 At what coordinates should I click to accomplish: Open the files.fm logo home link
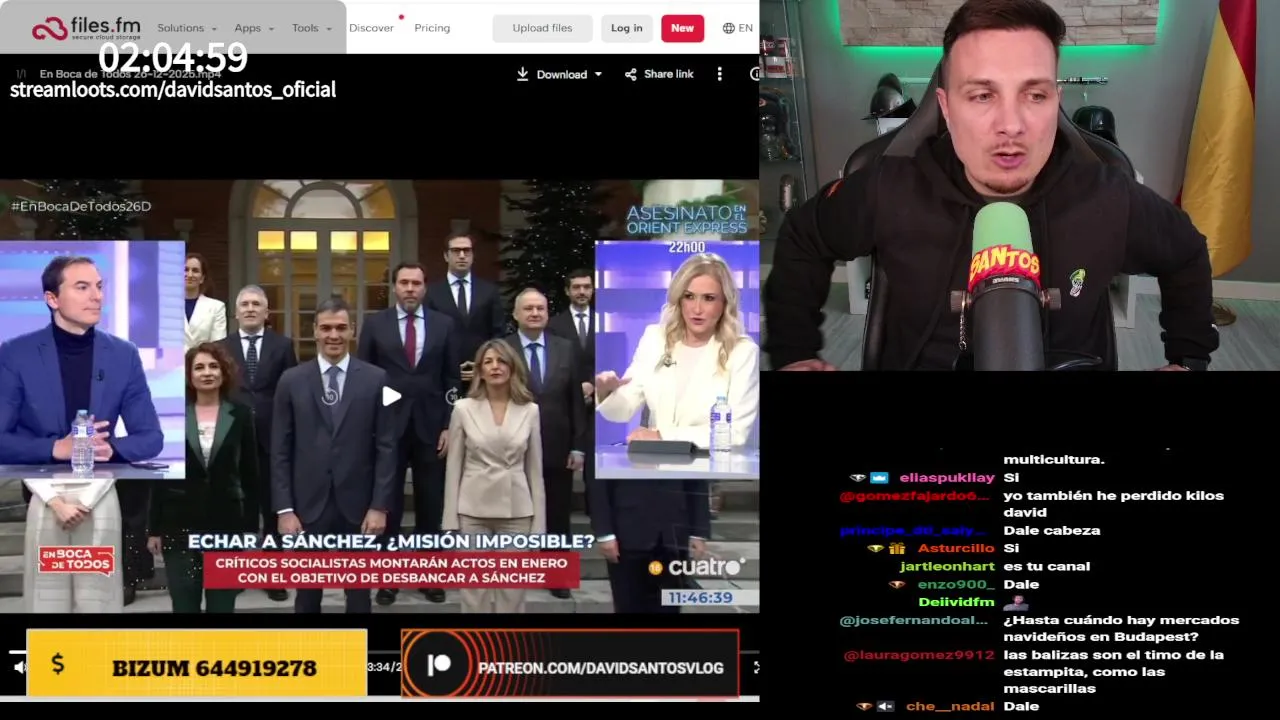[86, 28]
